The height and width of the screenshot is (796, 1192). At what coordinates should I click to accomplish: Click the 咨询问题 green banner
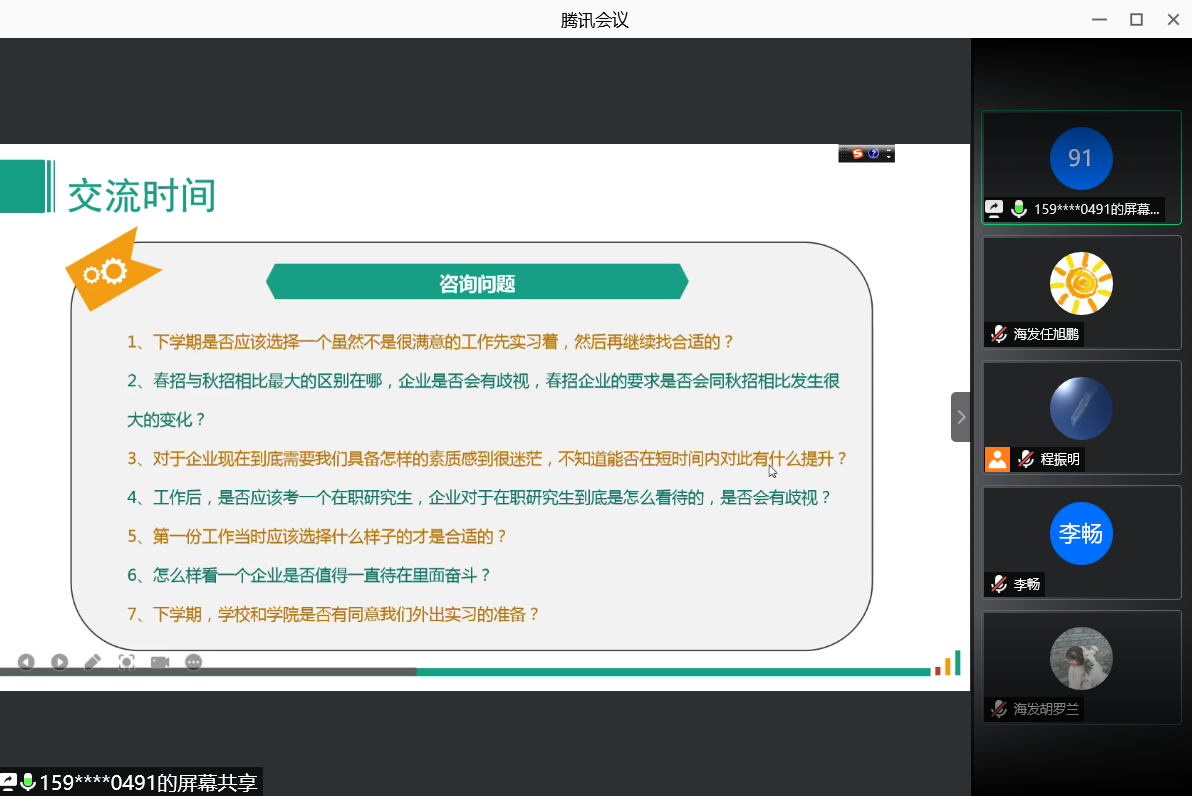[477, 283]
